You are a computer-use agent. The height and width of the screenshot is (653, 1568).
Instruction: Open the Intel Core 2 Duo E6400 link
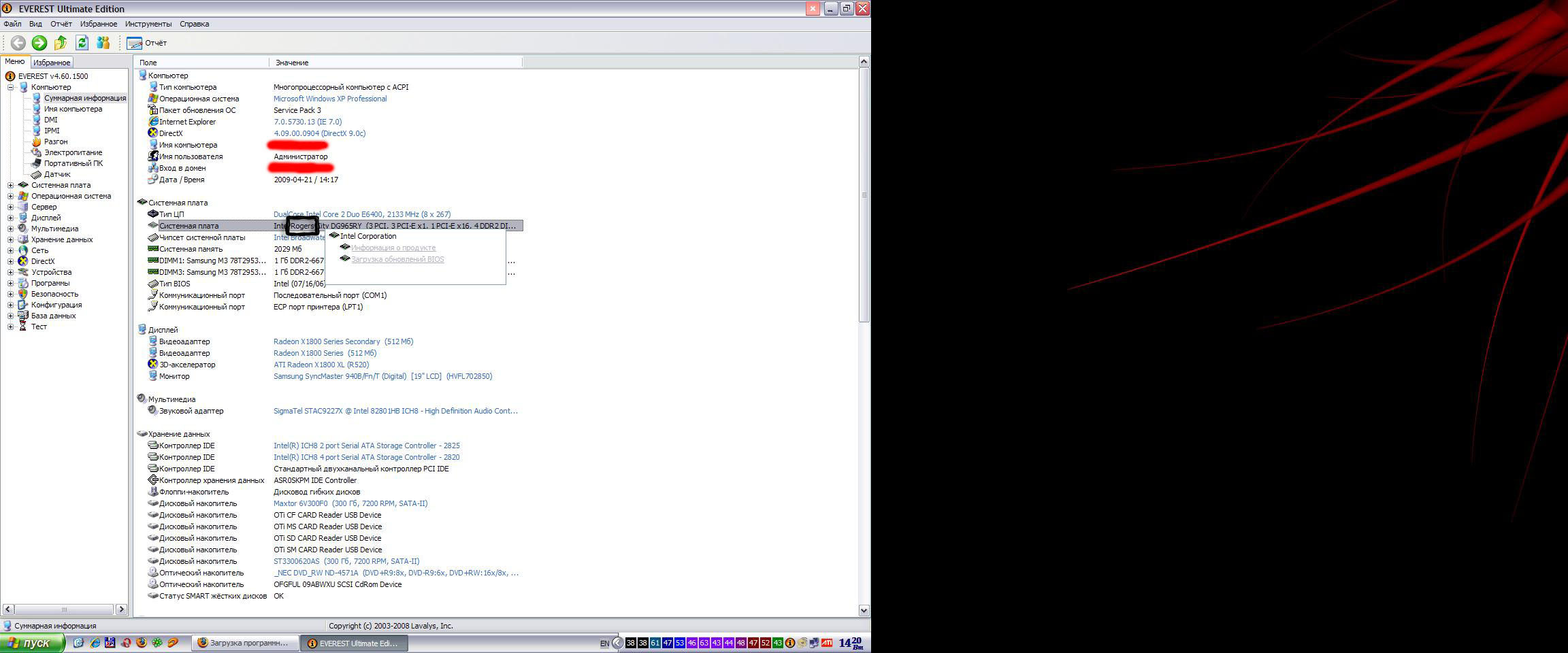[x=362, y=214]
